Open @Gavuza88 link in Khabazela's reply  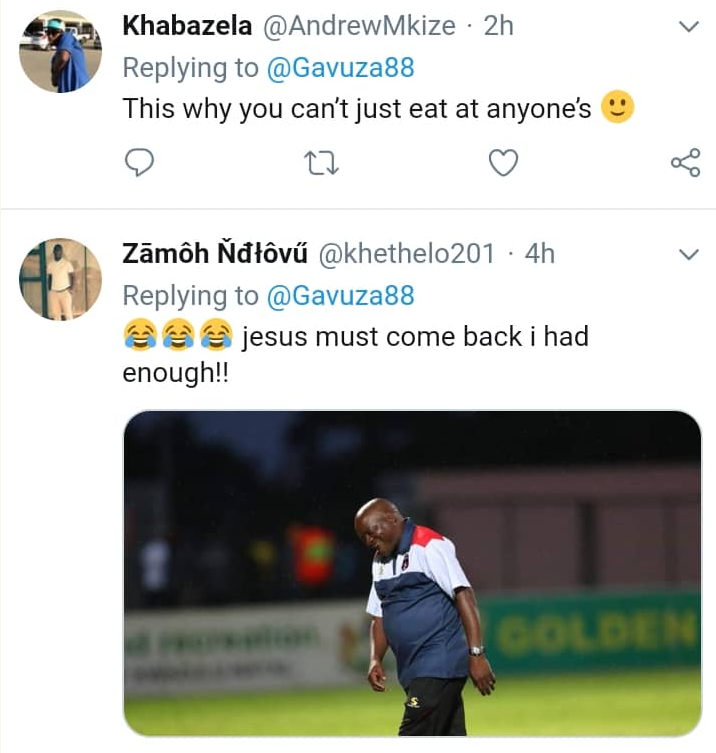tap(339, 68)
